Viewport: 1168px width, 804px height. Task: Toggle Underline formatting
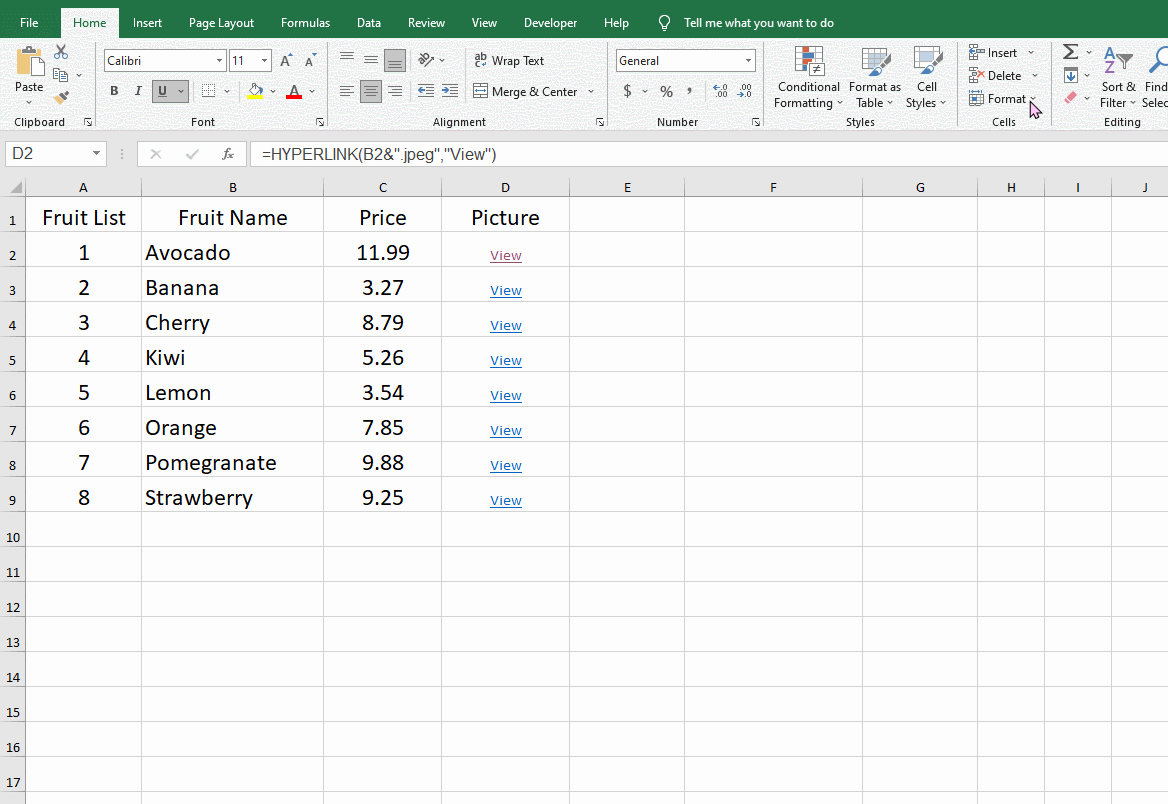pos(162,91)
